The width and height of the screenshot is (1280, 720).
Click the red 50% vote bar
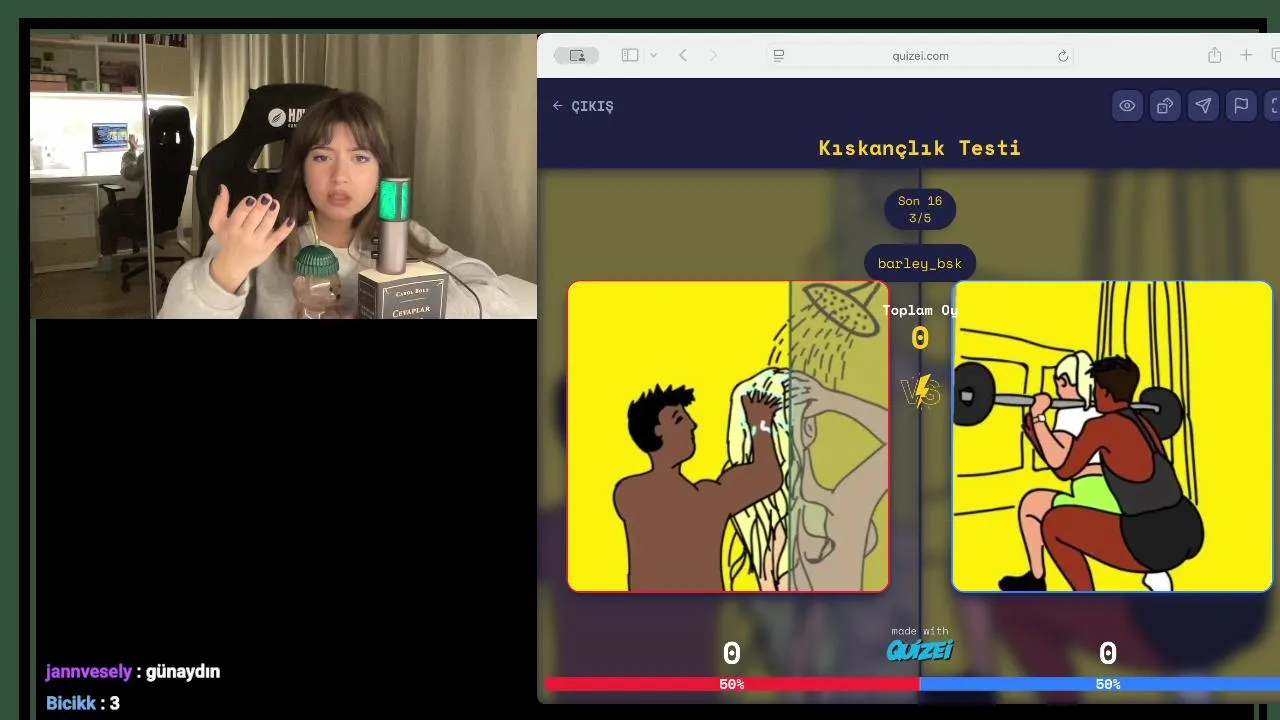point(732,684)
